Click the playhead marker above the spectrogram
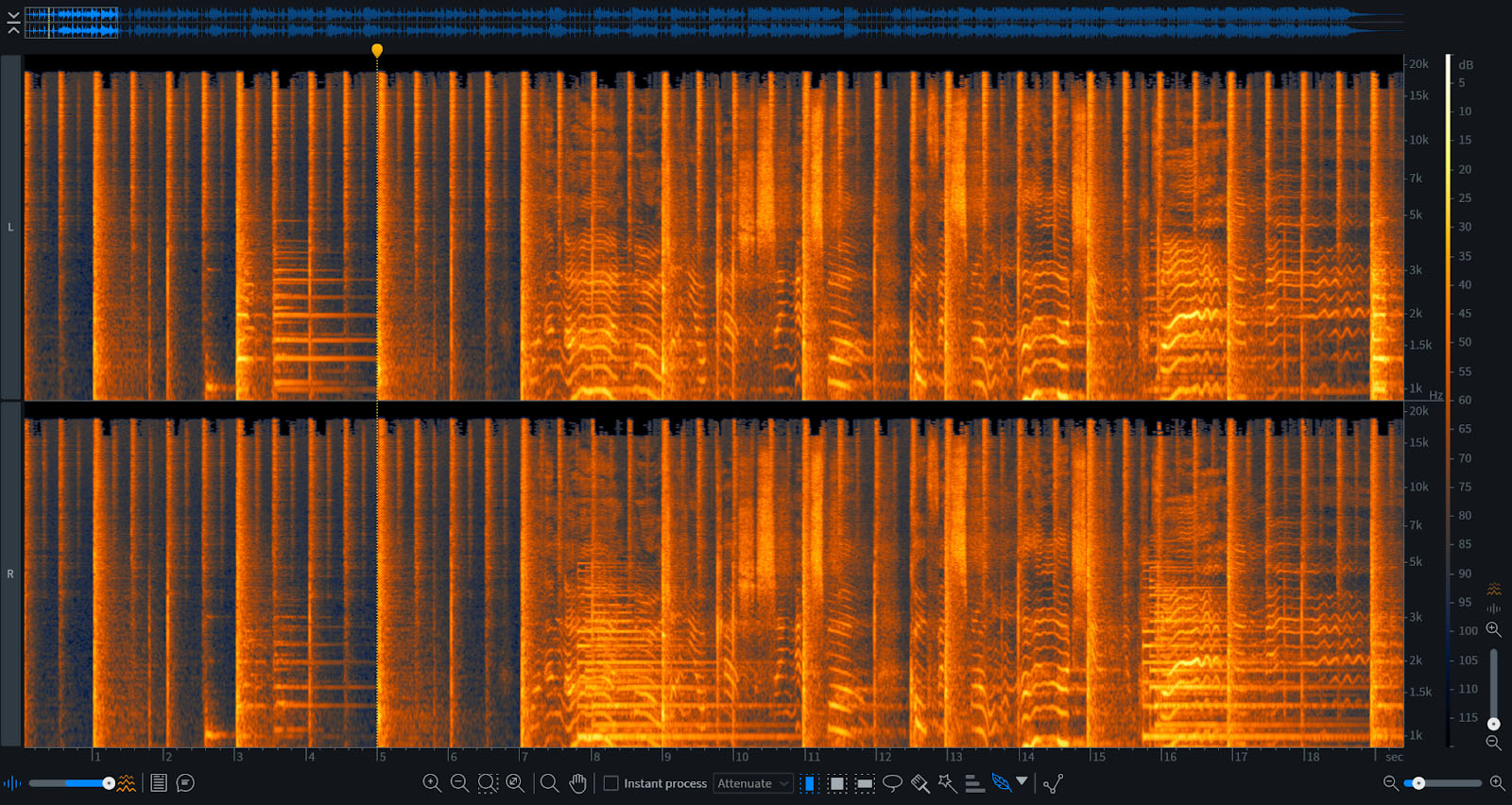The image size is (1512, 805). [377, 50]
